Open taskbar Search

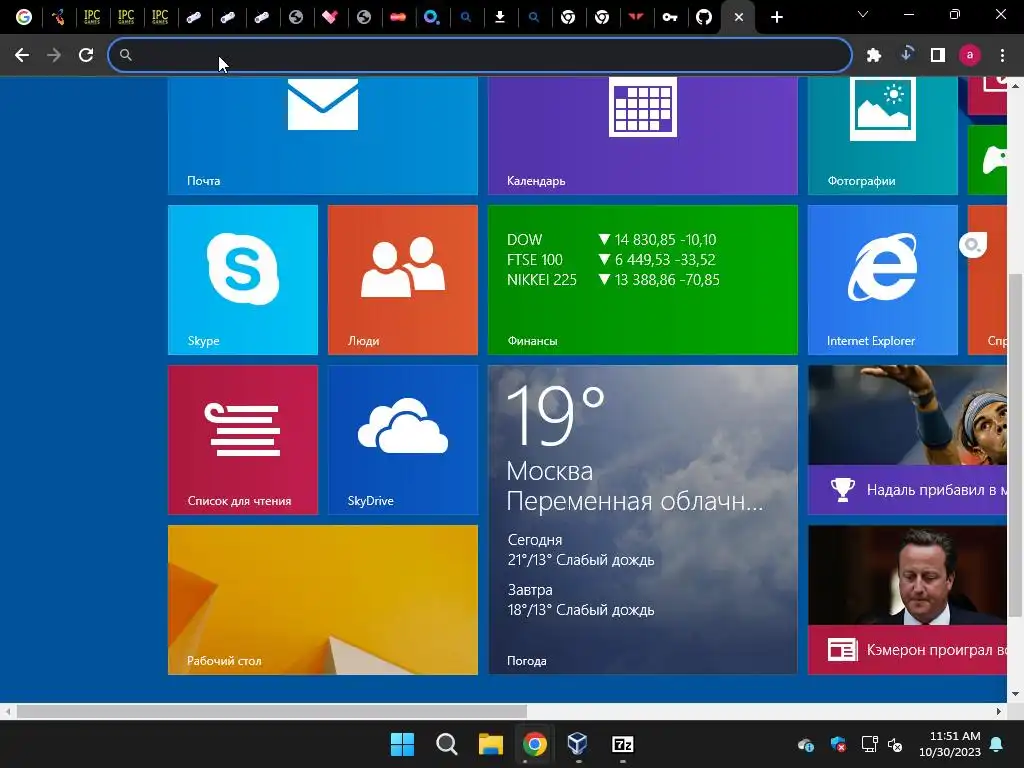[x=447, y=744]
